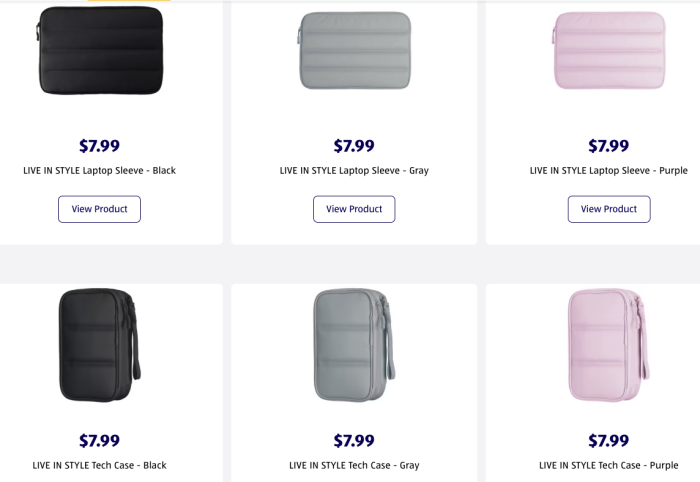The image size is (700, 482).
Task: Click the black tech case product image
Action: [97, 345]
